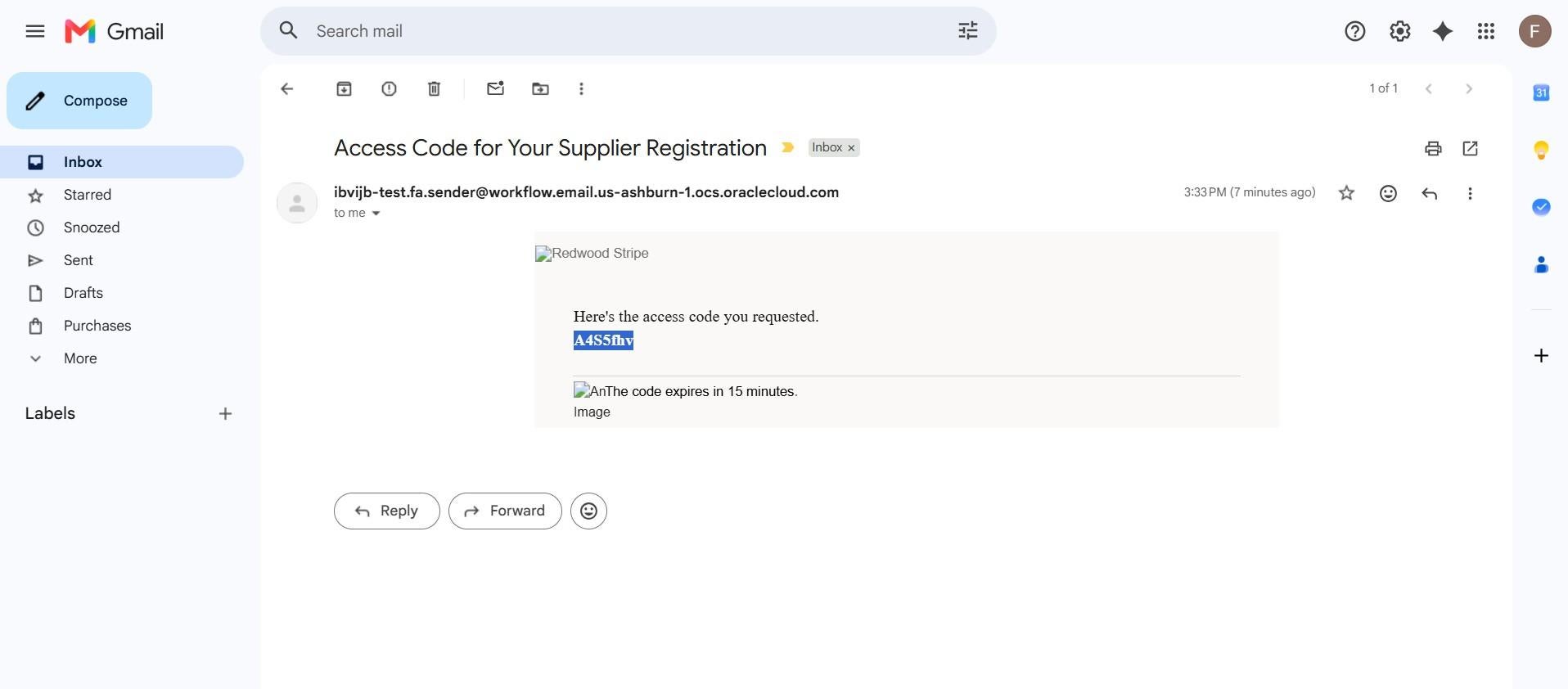Screen dimensions: 1568x689
Task: Open toolbar More options menu
Action: pyautogui.click(x=581, y=88)
